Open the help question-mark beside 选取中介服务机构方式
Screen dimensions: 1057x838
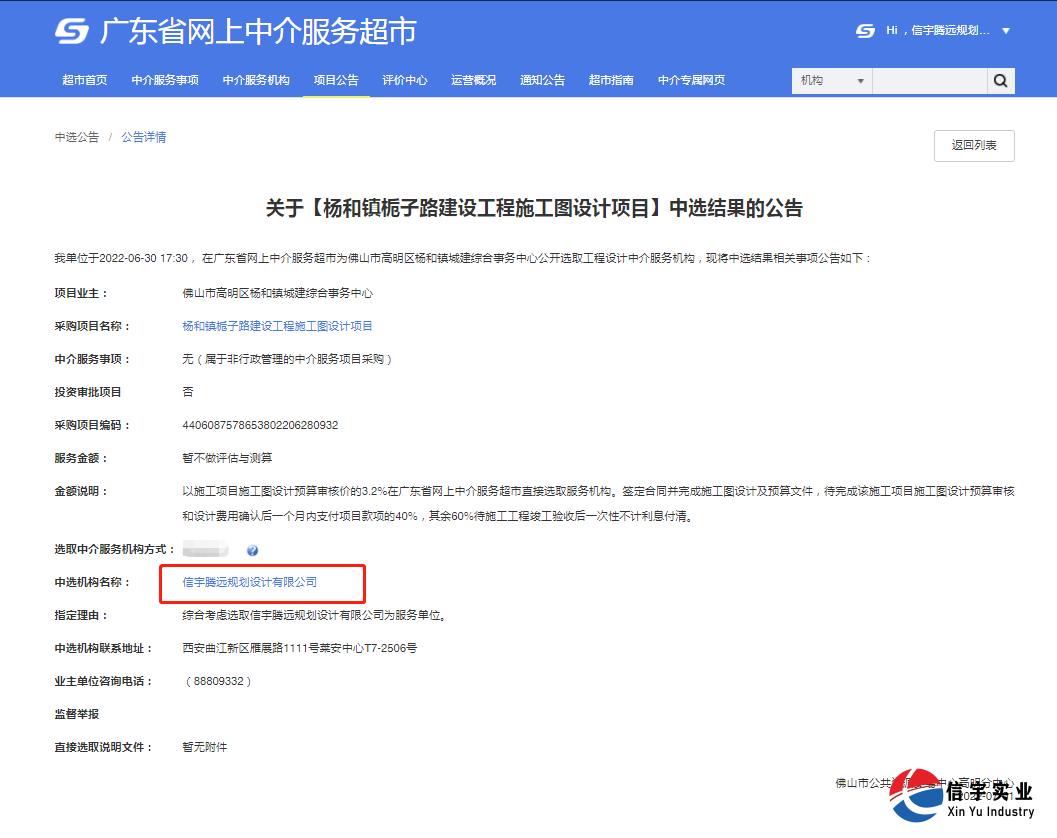click(x=252, y=549)
